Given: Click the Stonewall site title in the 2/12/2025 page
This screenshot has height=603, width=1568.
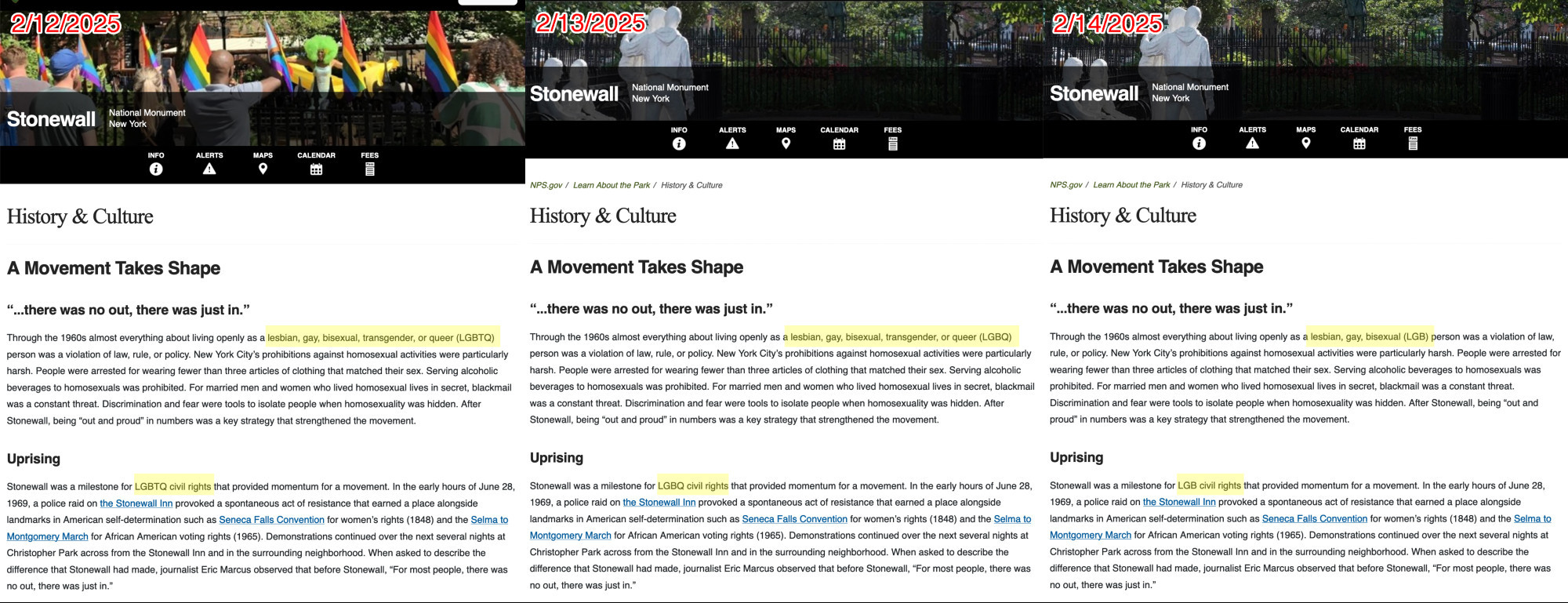Looking at the screenshot, I should click(51, 119).
